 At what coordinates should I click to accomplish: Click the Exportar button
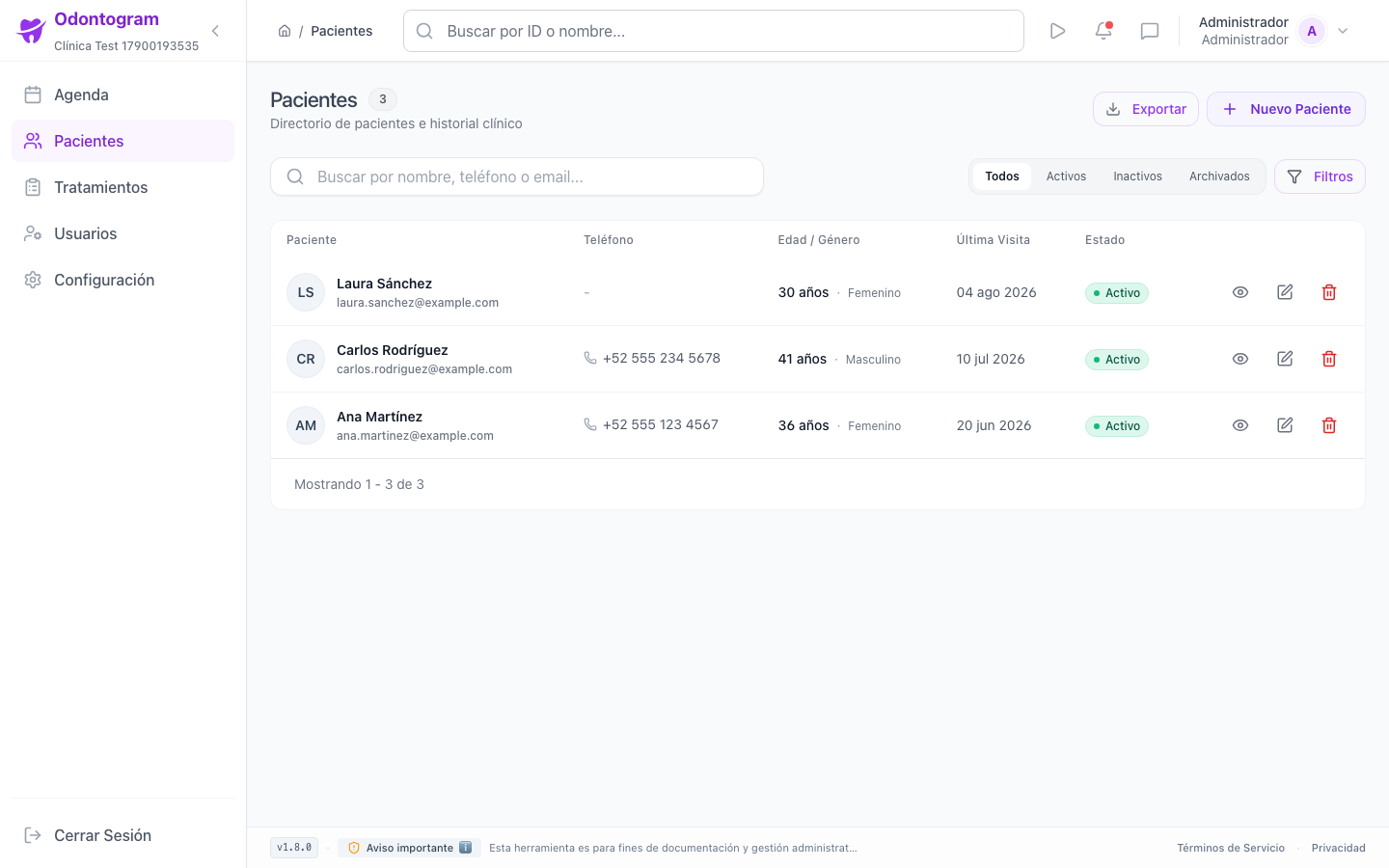point(1146,109)
